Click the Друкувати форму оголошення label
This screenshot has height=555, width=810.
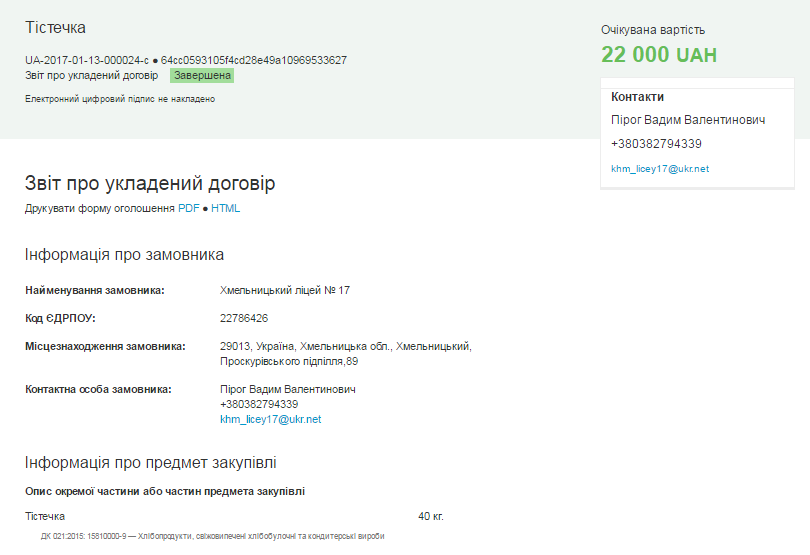(100, 208)
